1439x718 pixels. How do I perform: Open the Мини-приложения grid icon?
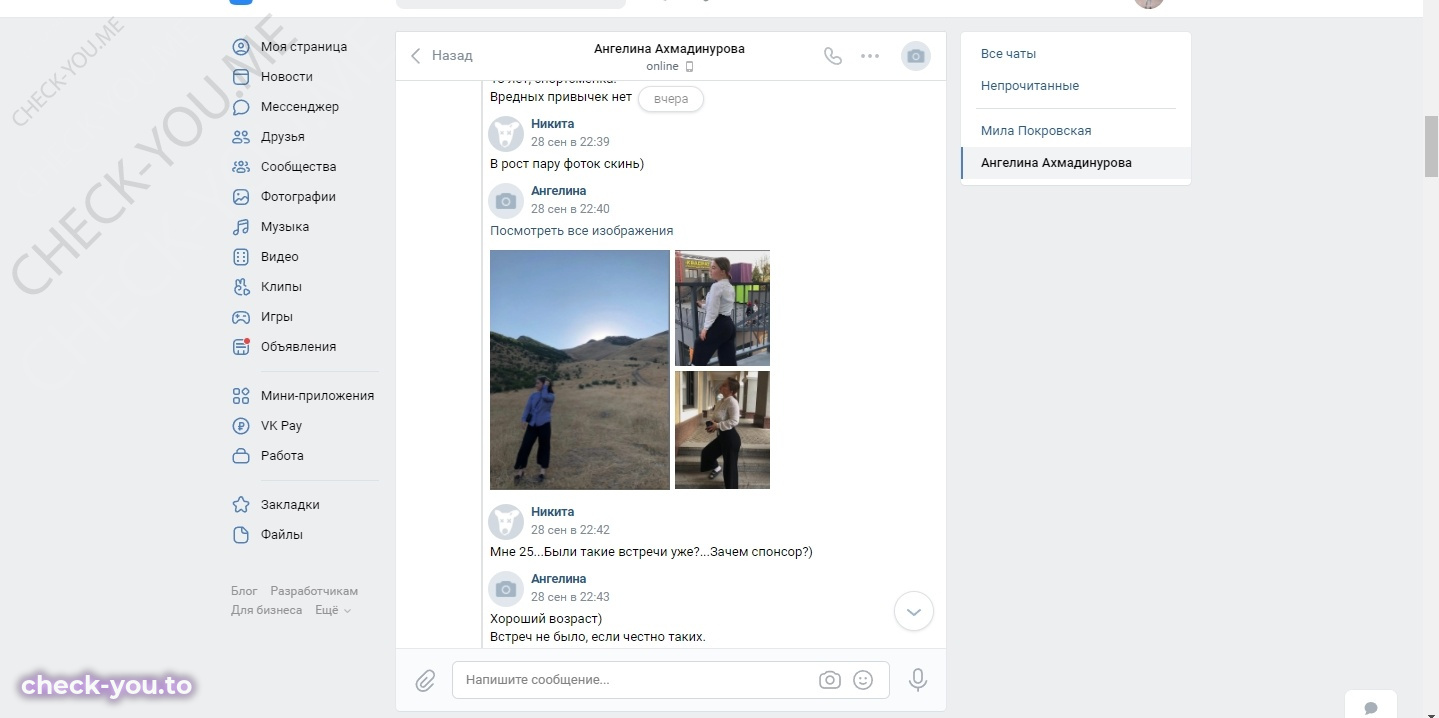(240, 396)
